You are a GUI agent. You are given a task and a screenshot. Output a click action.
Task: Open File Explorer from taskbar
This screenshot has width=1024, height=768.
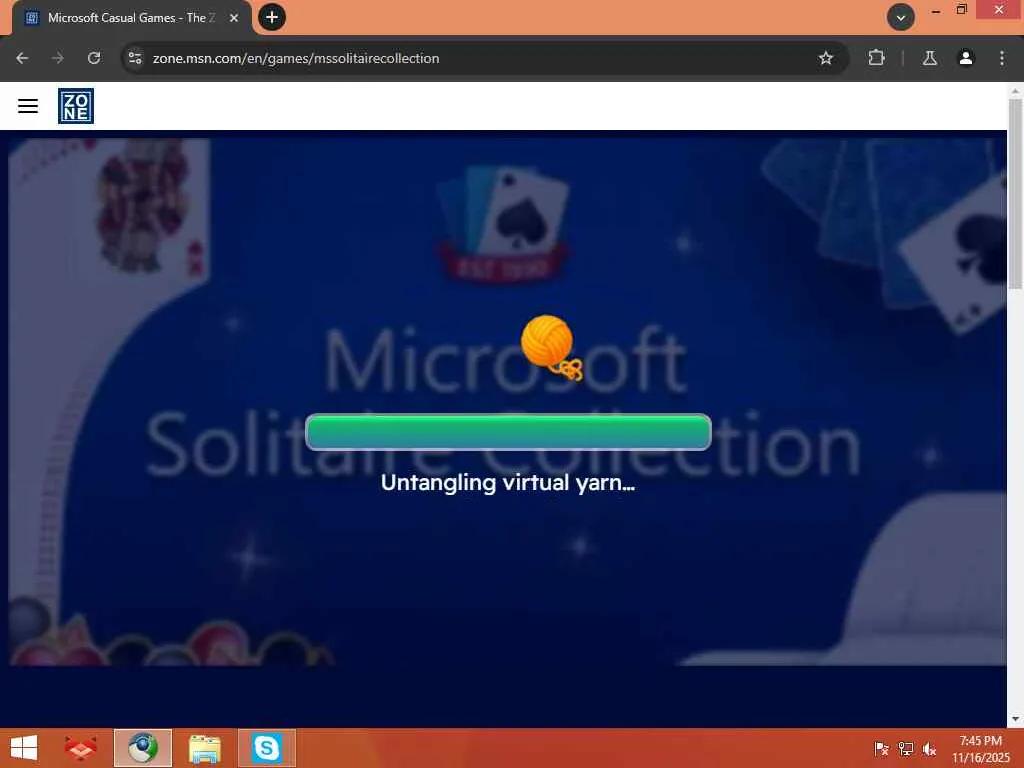(204, 748)
